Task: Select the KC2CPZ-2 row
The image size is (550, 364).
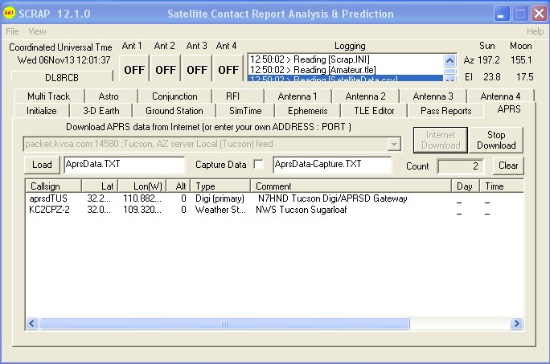Action: (275, 210)
